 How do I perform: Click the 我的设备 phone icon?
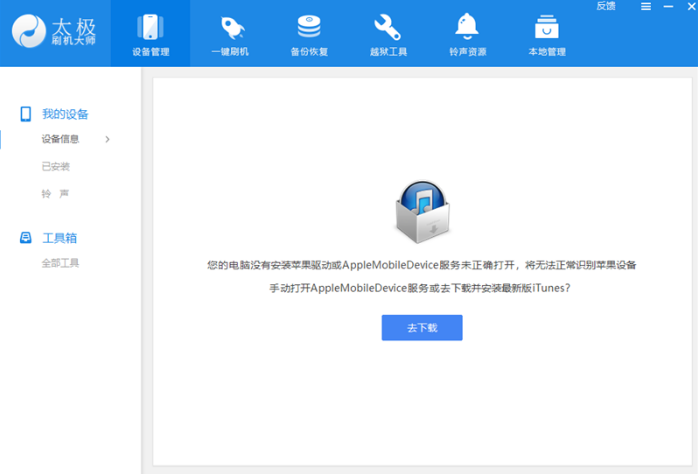tap(26, 114)
